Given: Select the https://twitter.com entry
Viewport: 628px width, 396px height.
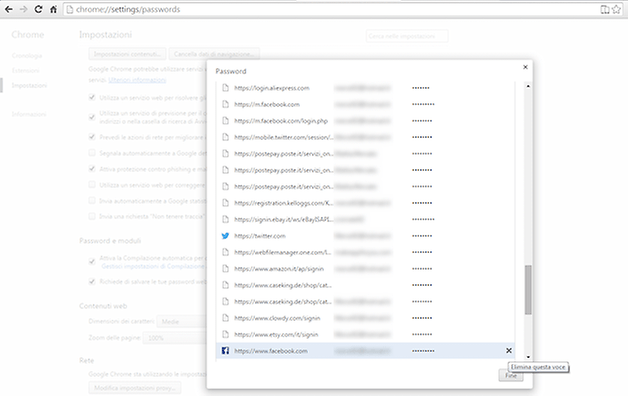Looking at the screenshot, I should point(365,236).
